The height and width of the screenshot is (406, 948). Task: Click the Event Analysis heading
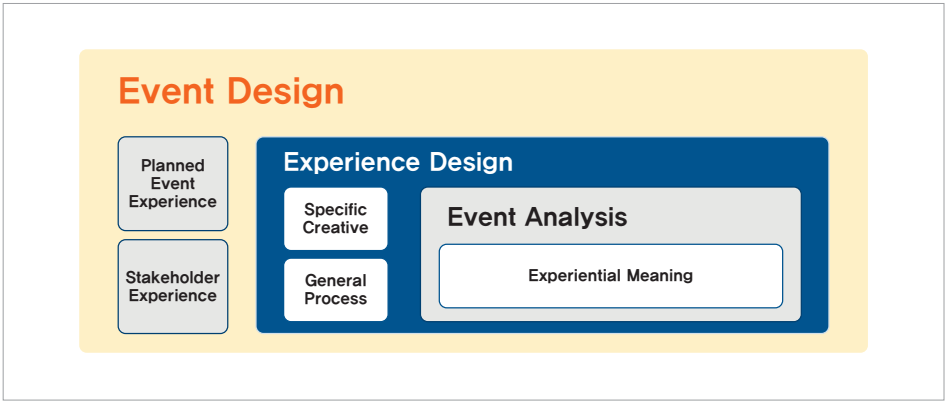tap(537, 217)
